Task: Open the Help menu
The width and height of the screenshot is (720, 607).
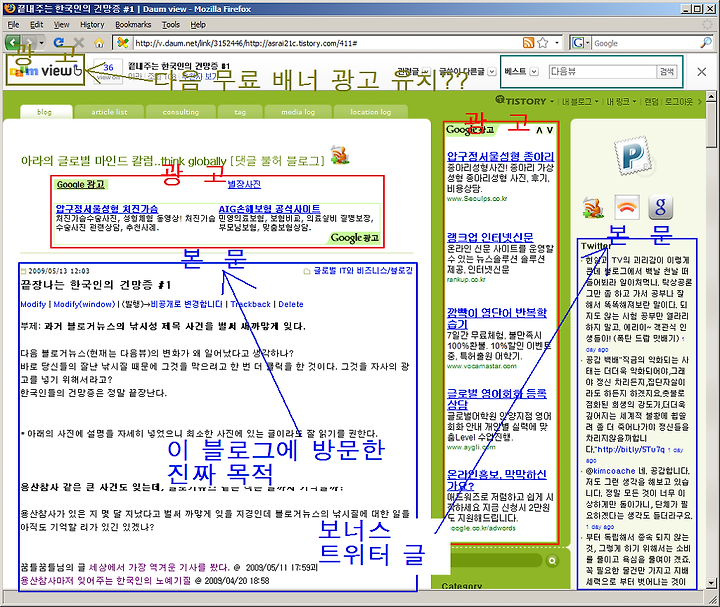Action: tap(198, 25)
